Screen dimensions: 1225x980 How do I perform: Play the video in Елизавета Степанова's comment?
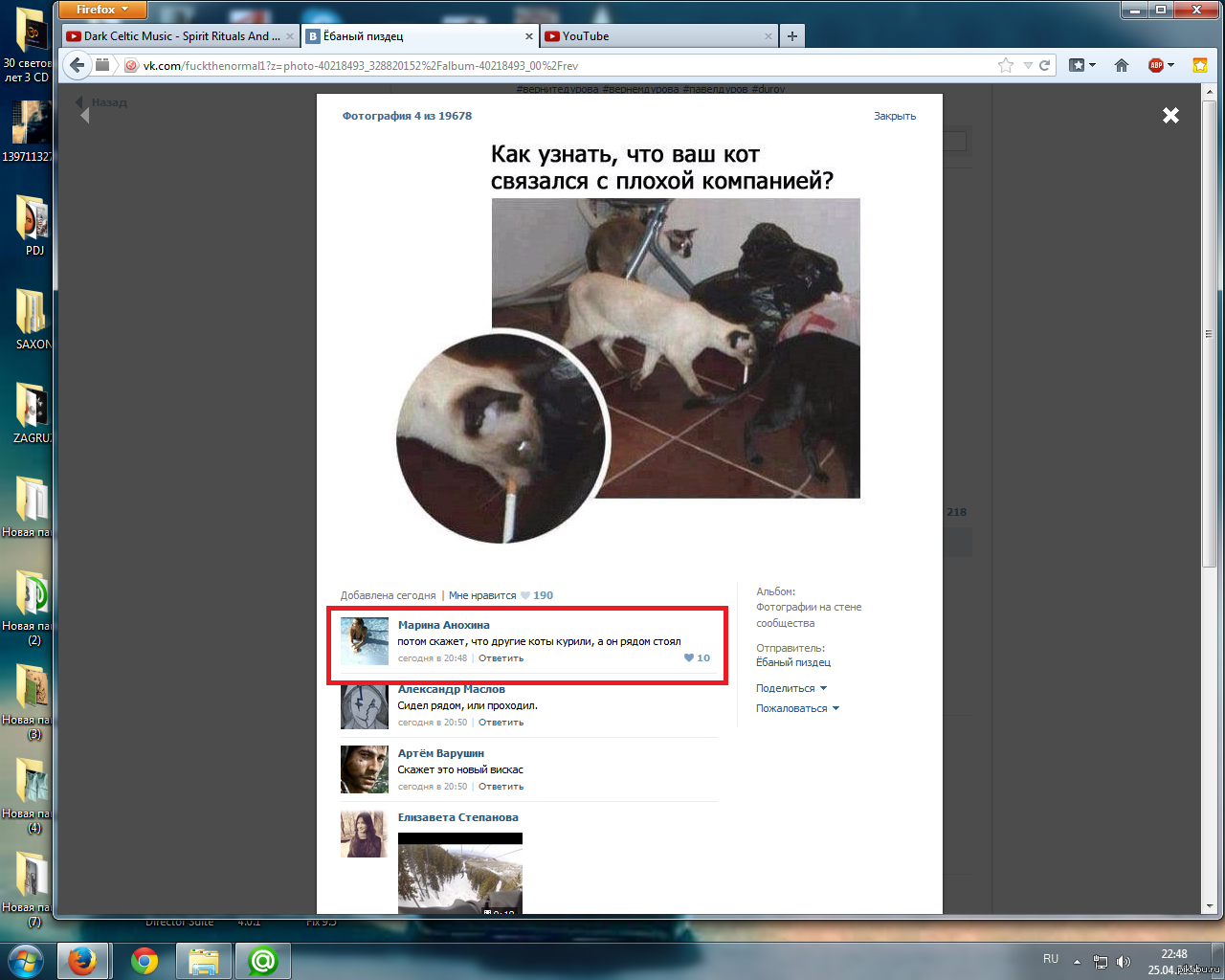pos(460,873)
